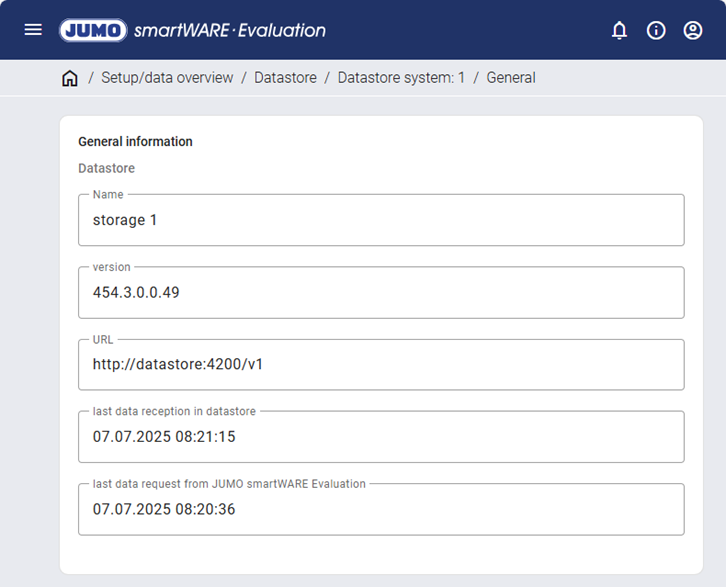Click the version value 454.3.0.0.49

[136, 292]
